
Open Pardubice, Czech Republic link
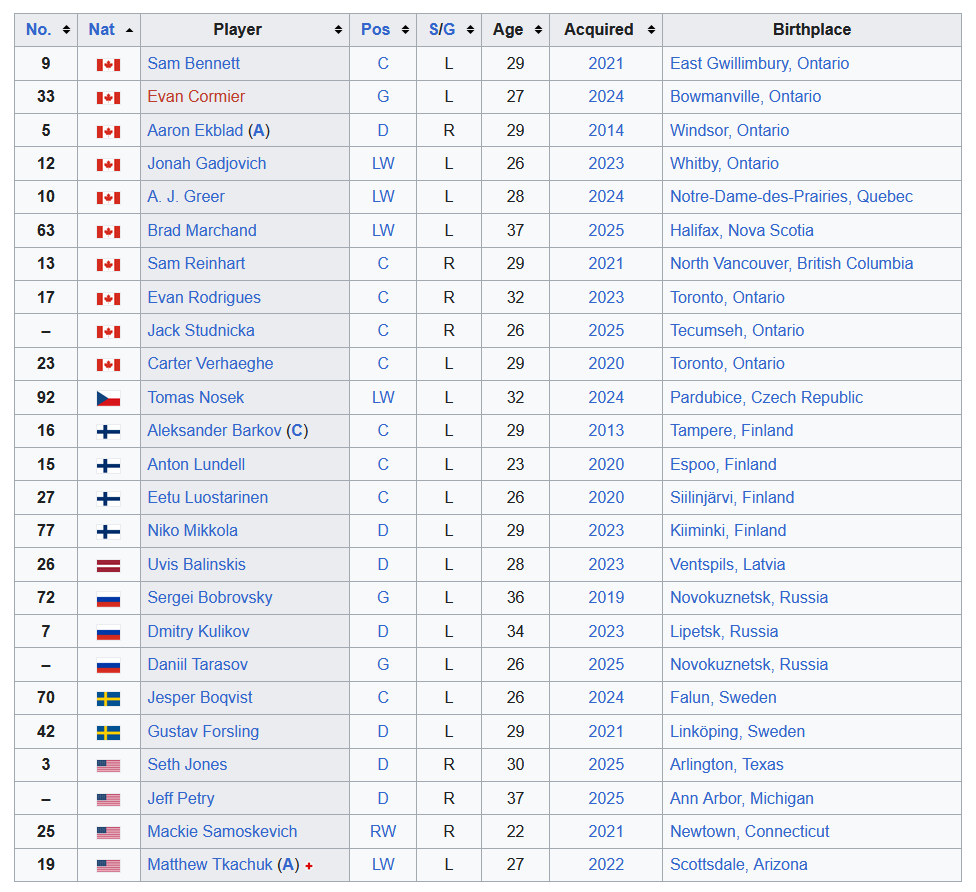[766, 397]
